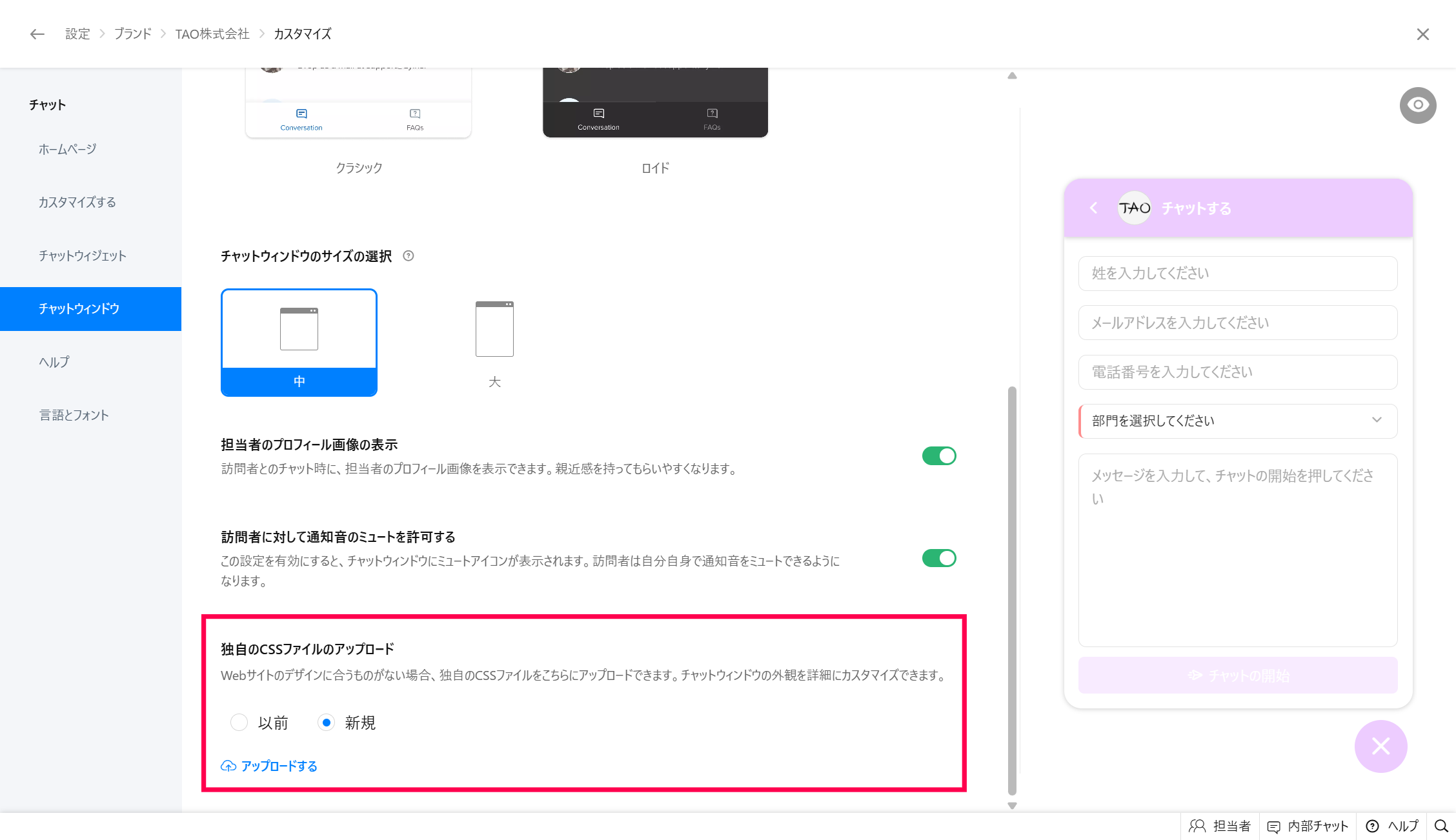This screenshot has height=840, width=1456.
Task: Open チャットウィジェット in sidebar
Action: tap(83, 256)
